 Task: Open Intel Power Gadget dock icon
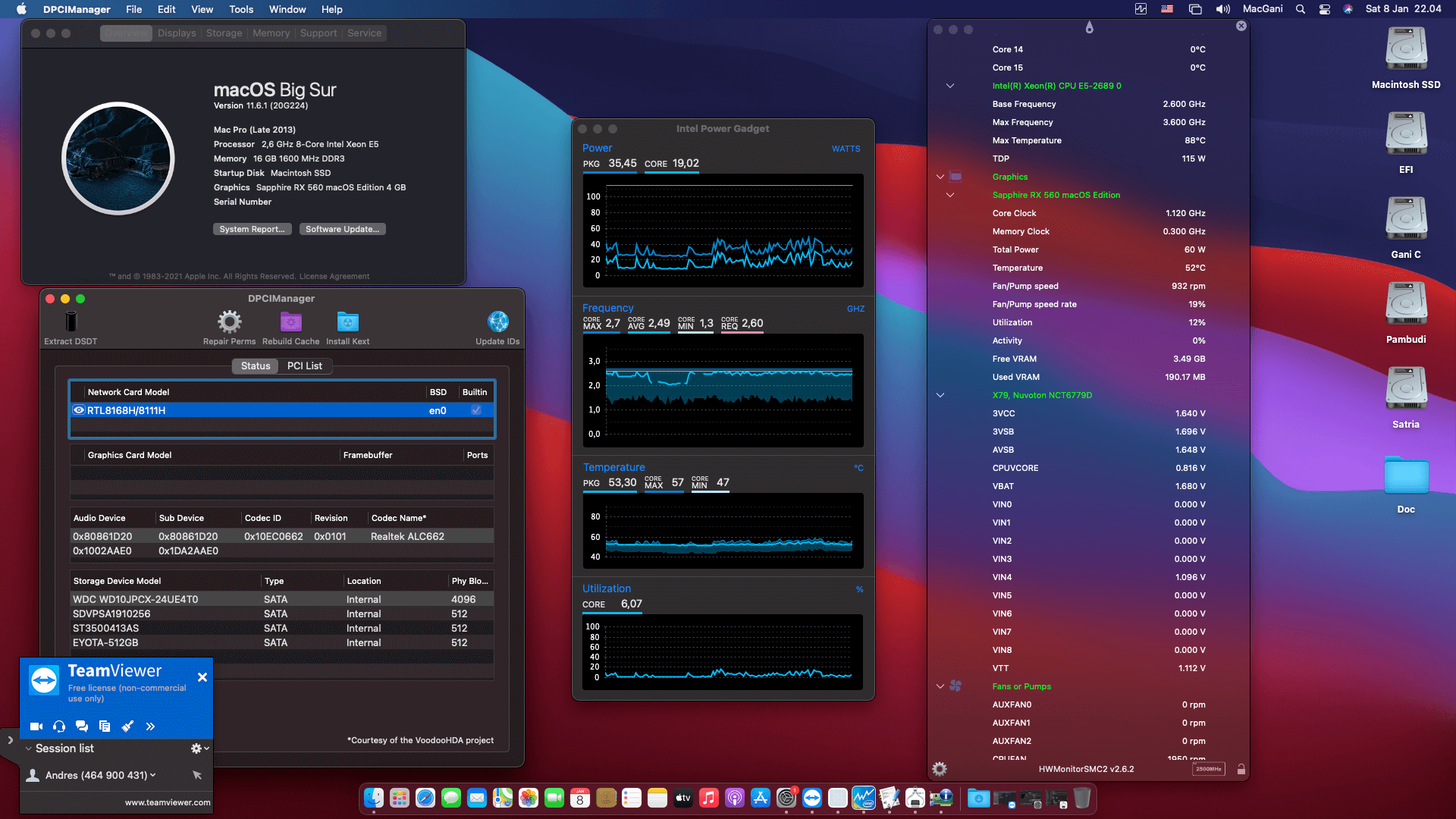click(x=864, y=798)
